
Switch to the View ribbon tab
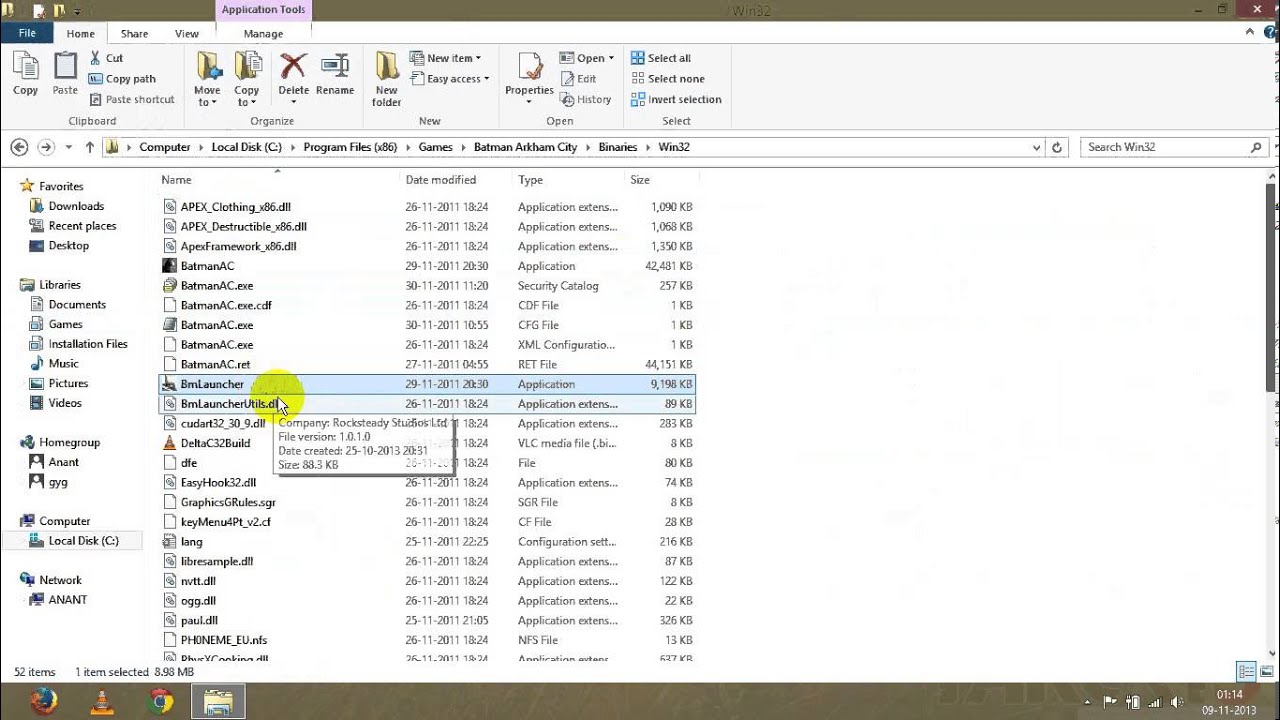(187, 33)
